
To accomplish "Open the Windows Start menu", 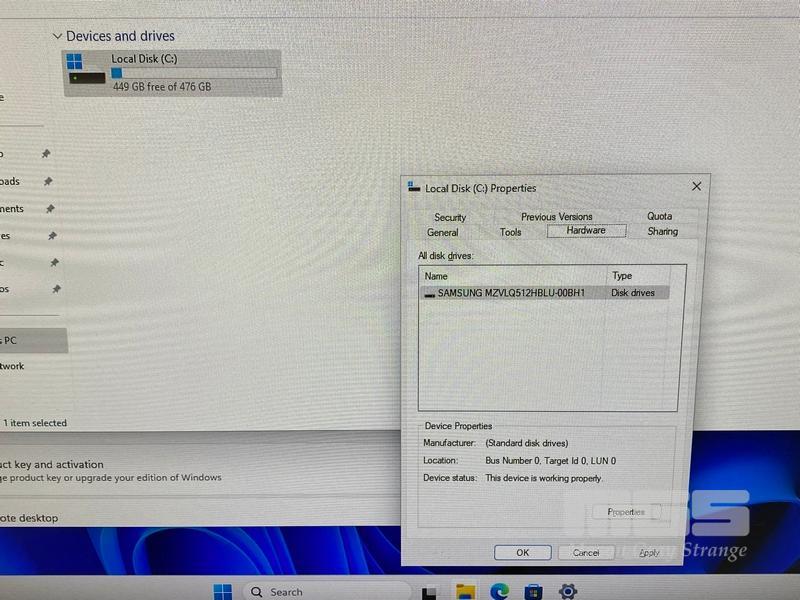I will tap(222, 592).
